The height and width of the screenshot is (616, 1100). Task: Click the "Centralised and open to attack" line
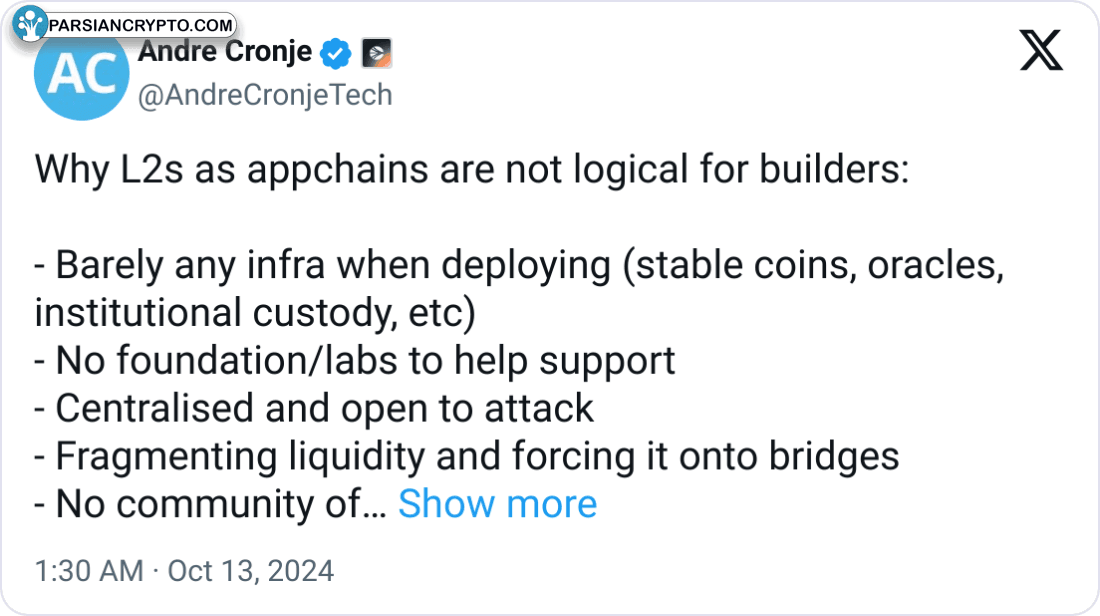(x=314, y=408)
